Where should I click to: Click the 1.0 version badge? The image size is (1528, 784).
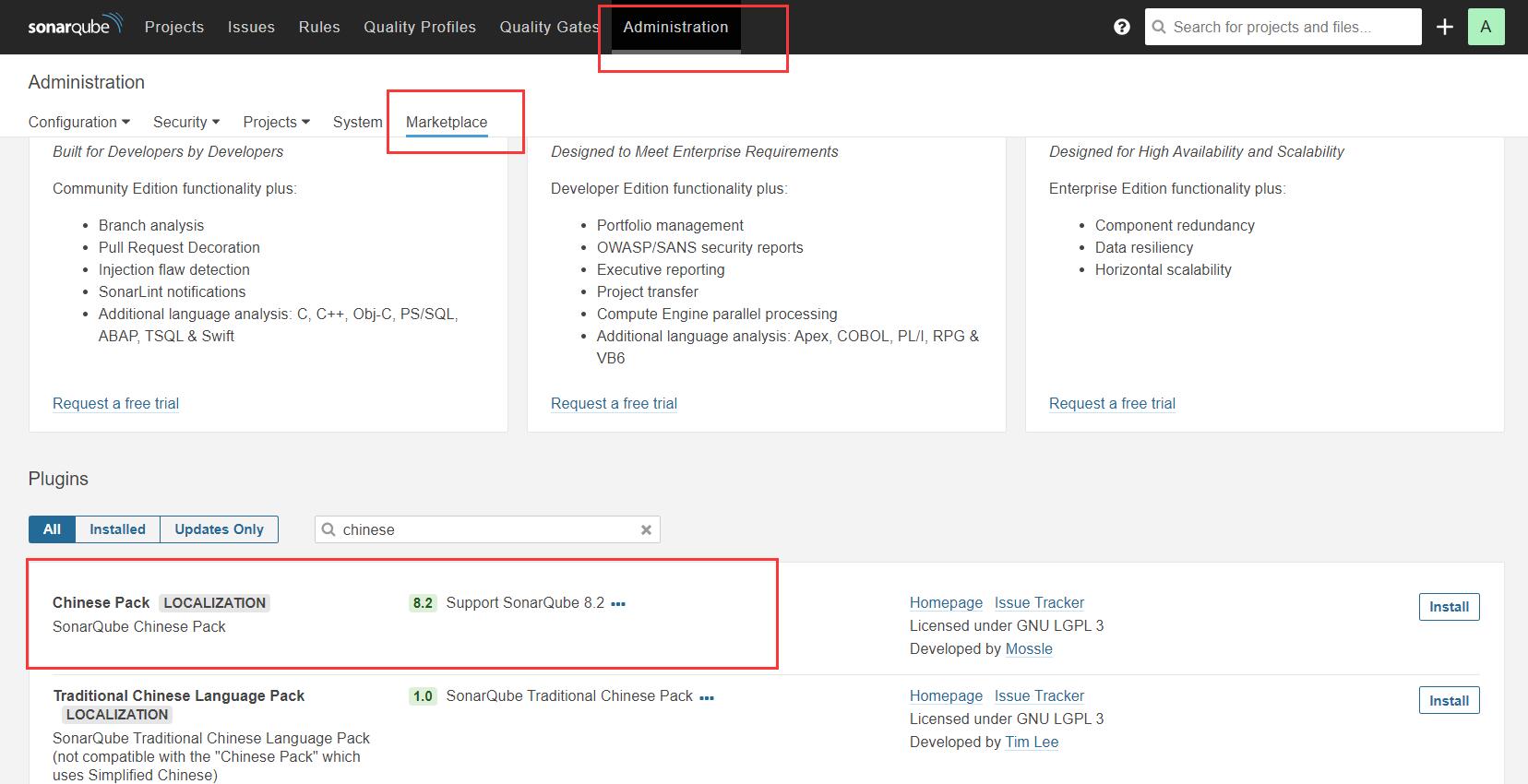(423, 696)
